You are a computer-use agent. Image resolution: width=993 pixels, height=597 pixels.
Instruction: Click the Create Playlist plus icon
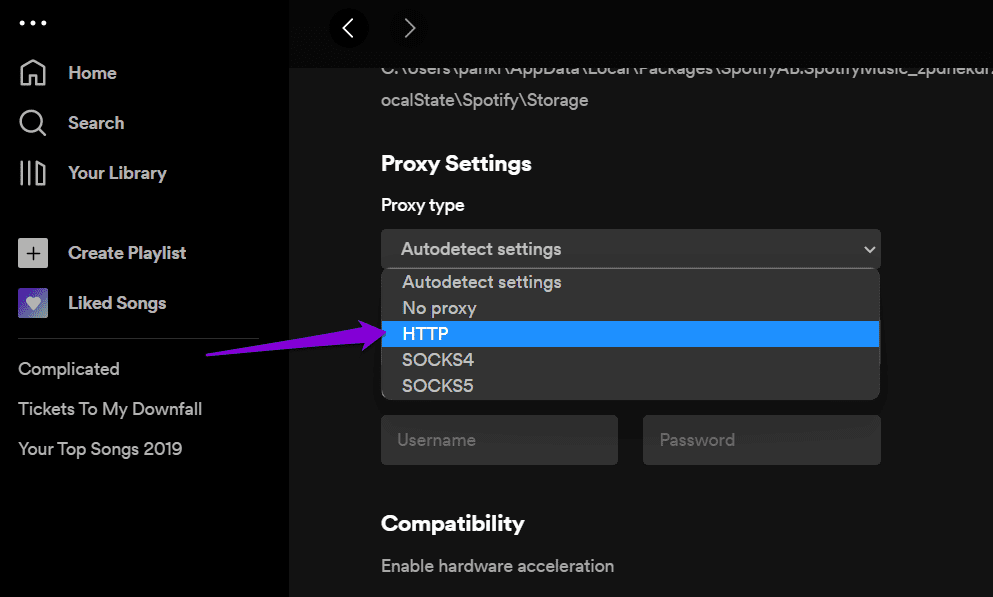[33, 253]
